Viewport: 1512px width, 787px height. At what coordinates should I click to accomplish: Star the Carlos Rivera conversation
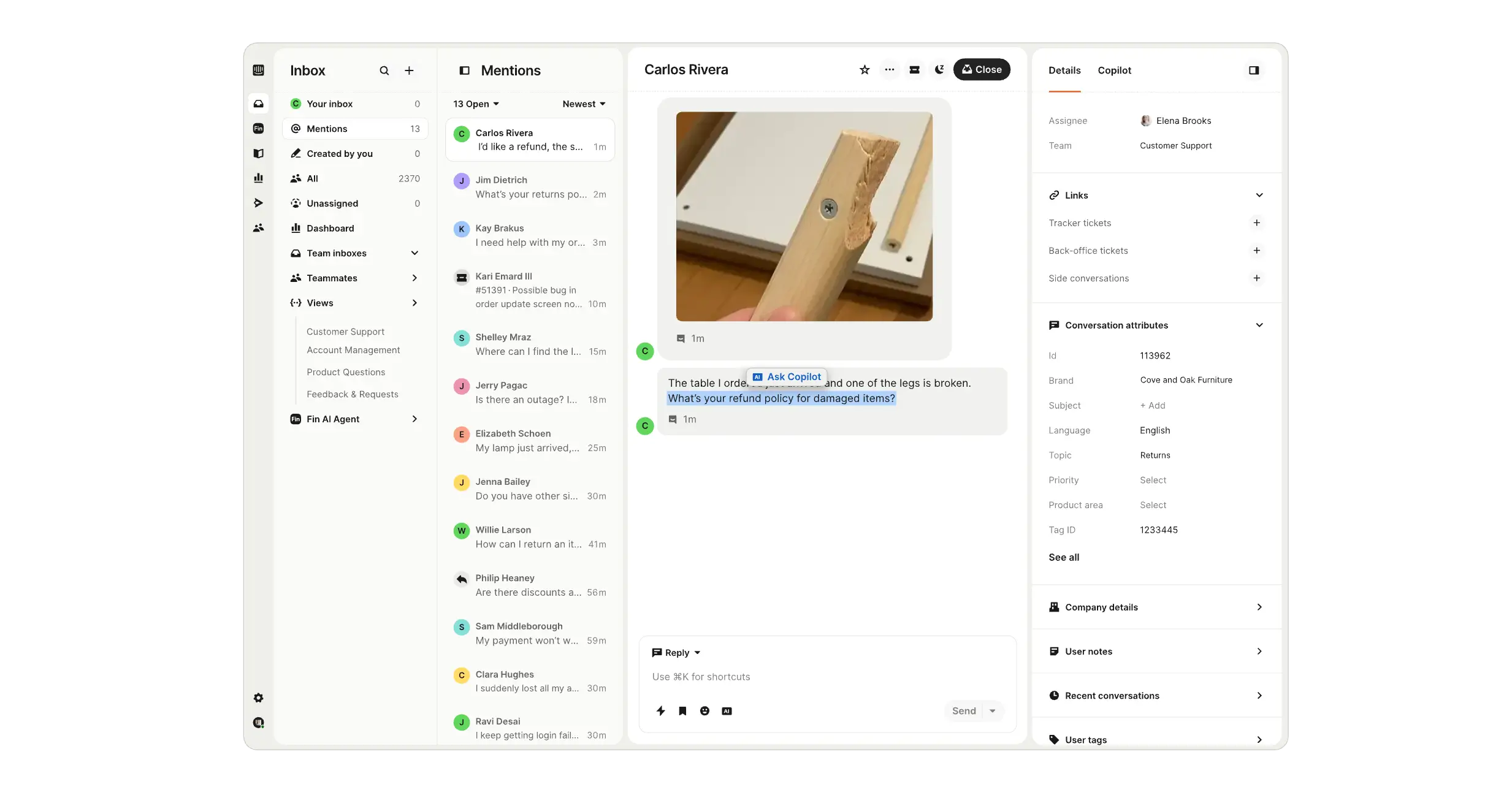(x=865, y=70)
